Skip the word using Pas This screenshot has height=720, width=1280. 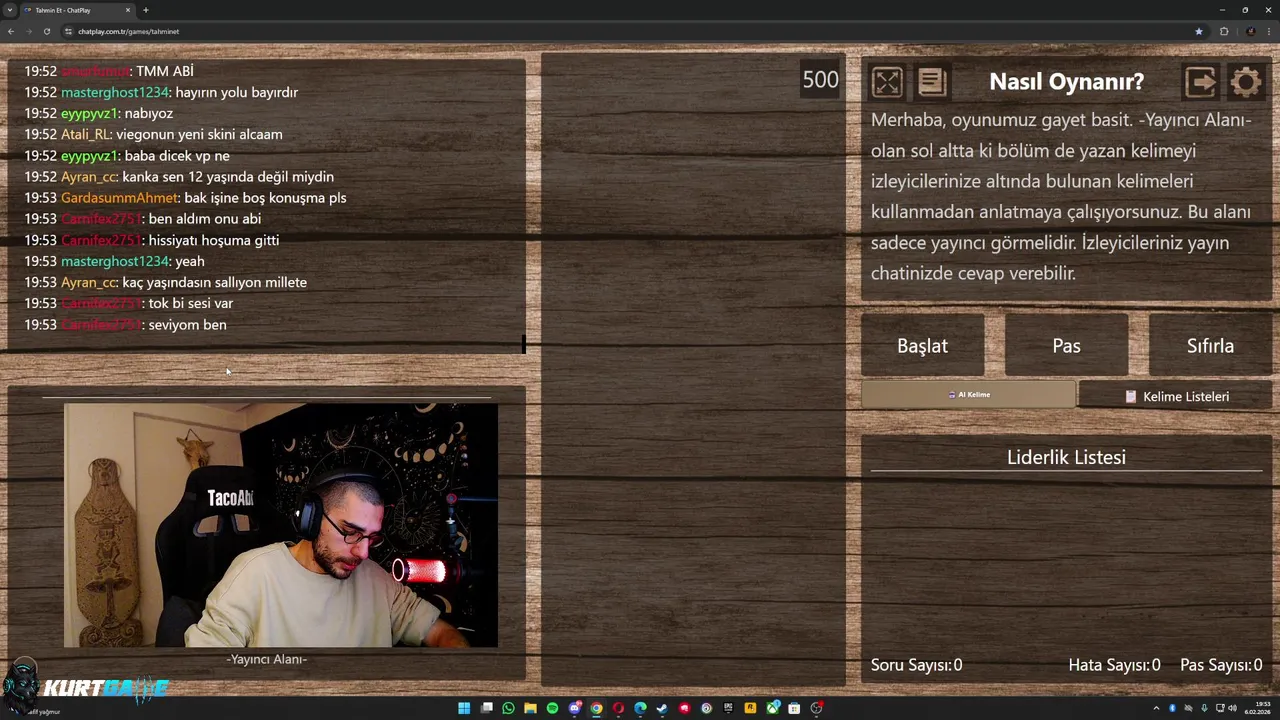[1066, 346]
